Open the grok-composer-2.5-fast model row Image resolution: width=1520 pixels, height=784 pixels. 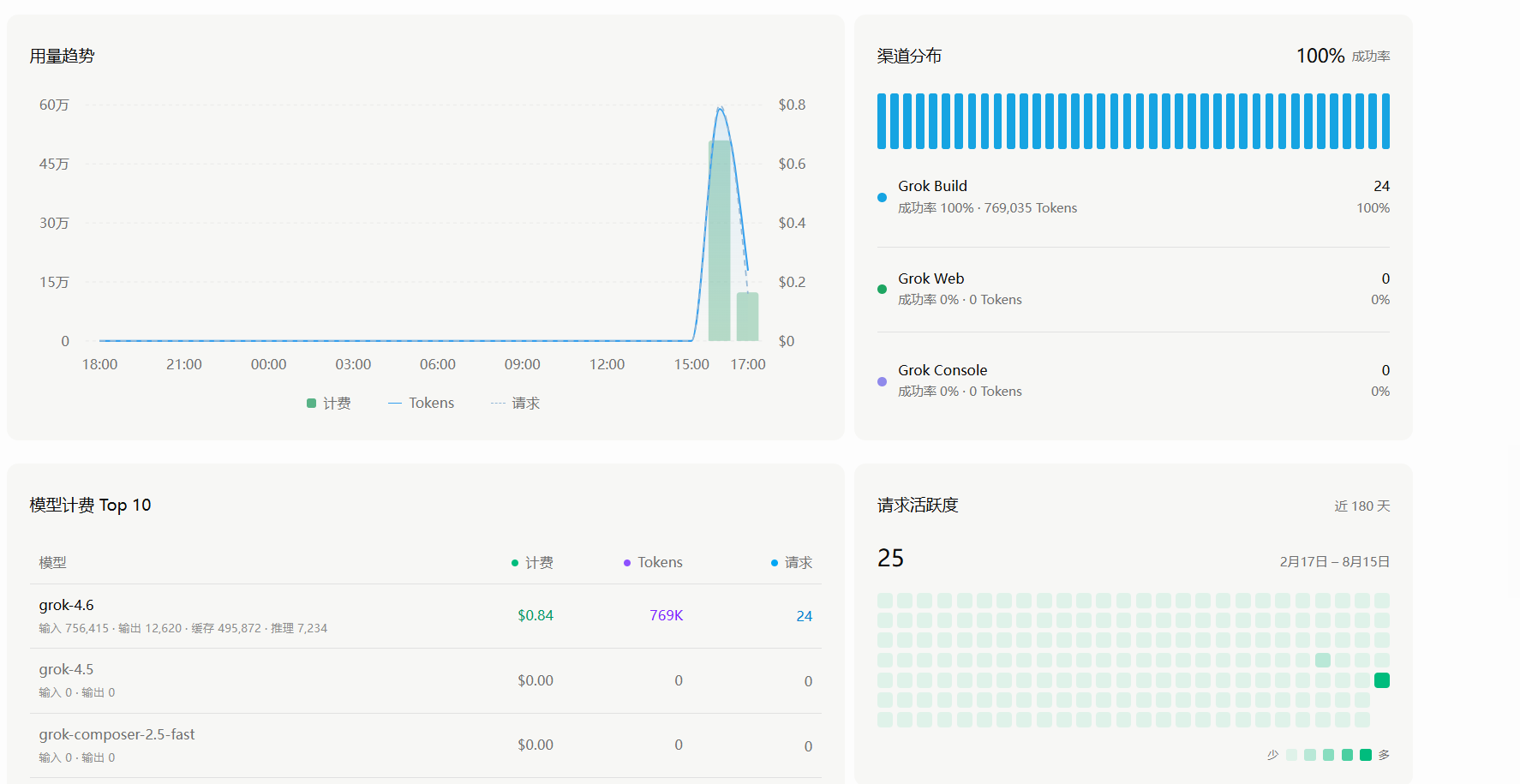pos(425,745)
